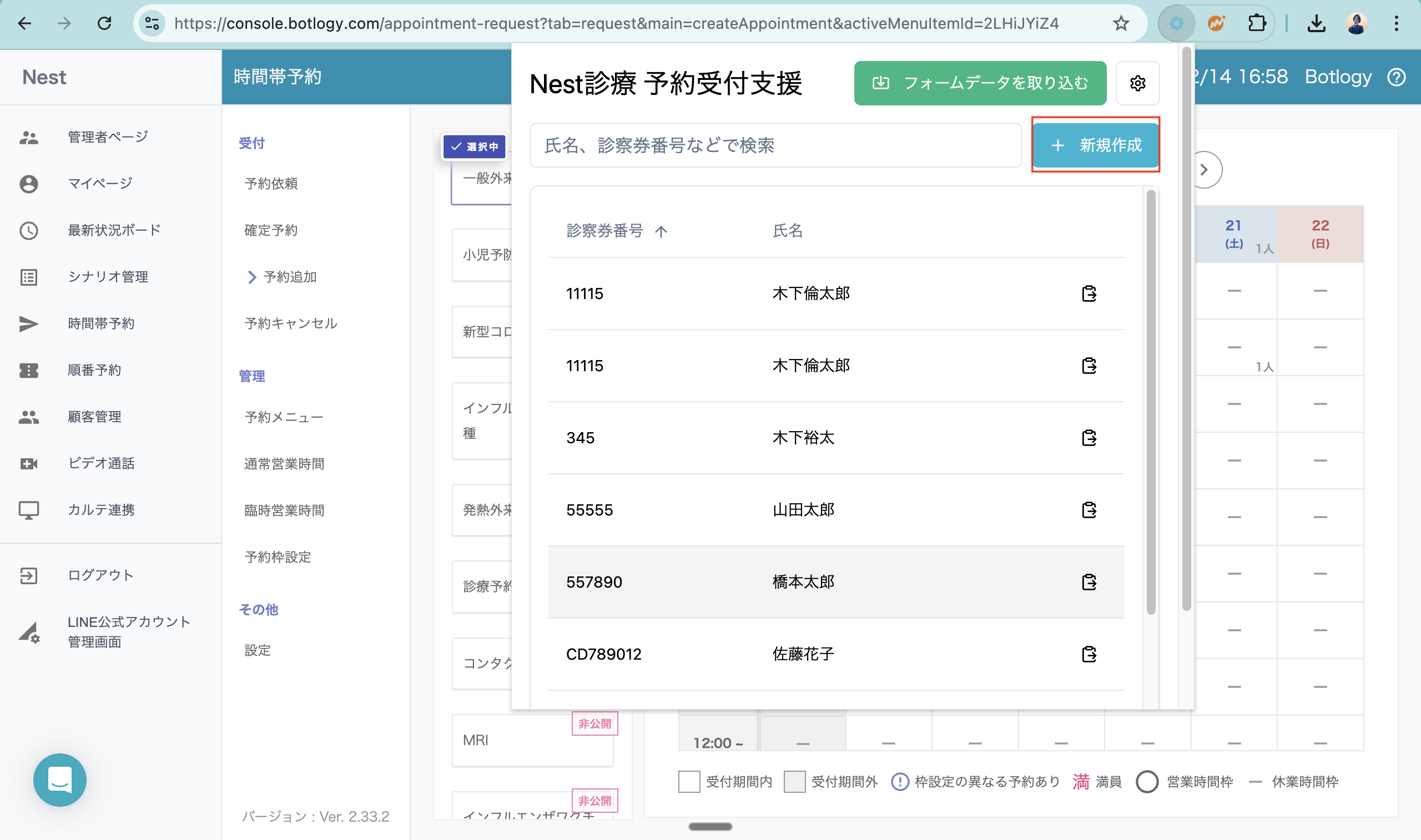Open the browser extensions puzzle icon
This screenshot has height=840, width=1421.
click(x=1256, y=23)
